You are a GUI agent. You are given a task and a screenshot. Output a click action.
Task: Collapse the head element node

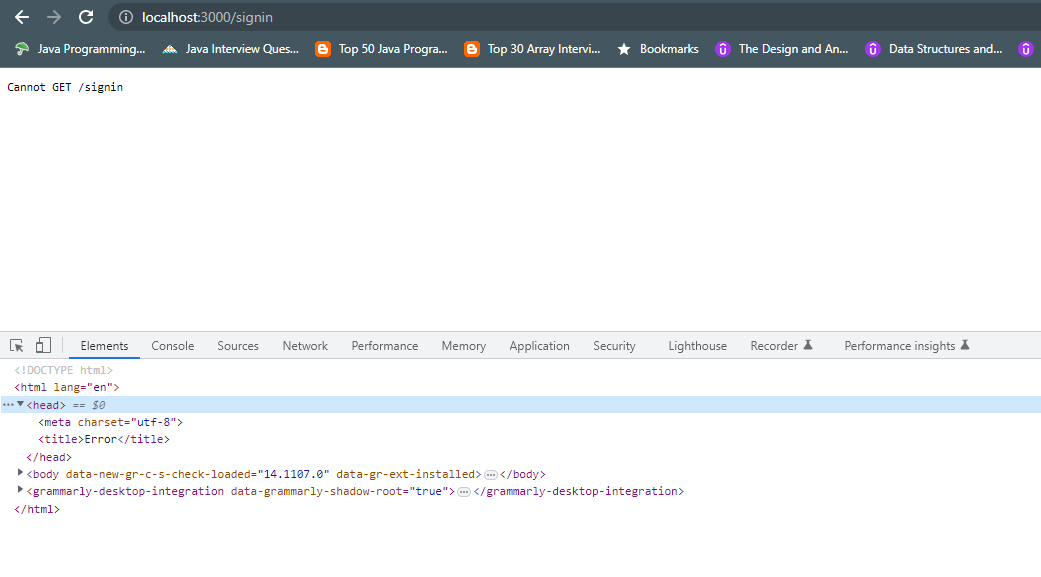click(x=20, y=404)
